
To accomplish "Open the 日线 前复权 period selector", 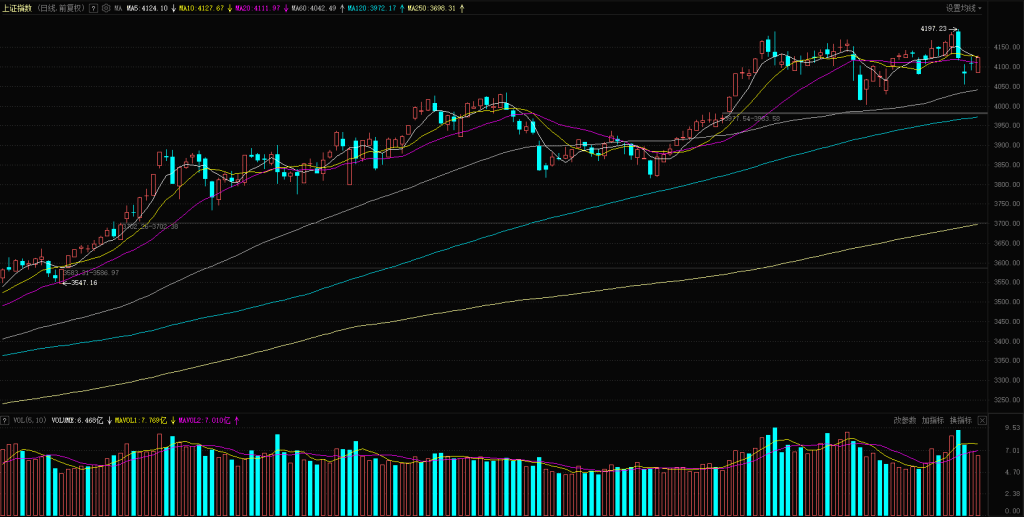I will 62,8.
